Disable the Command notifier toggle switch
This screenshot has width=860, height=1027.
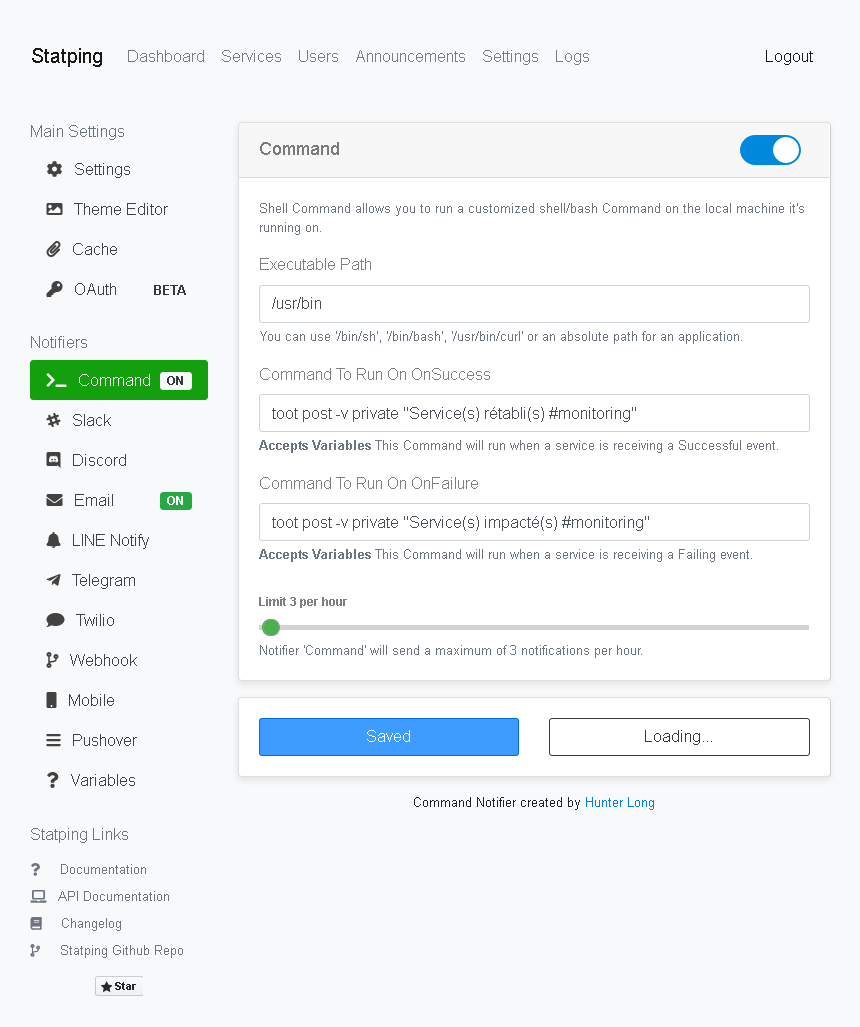point(770,149)
